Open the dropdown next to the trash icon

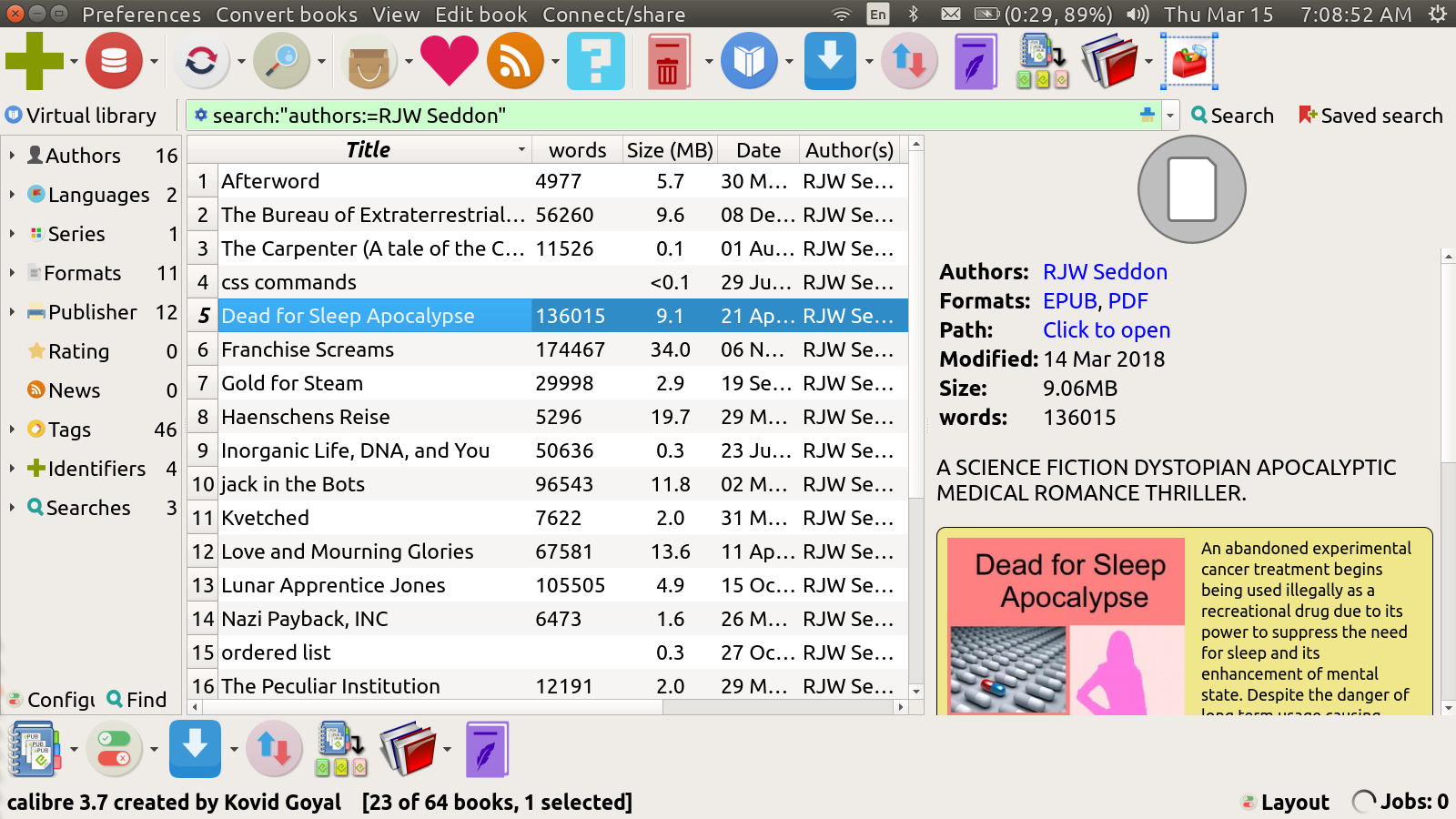[708, 62]
